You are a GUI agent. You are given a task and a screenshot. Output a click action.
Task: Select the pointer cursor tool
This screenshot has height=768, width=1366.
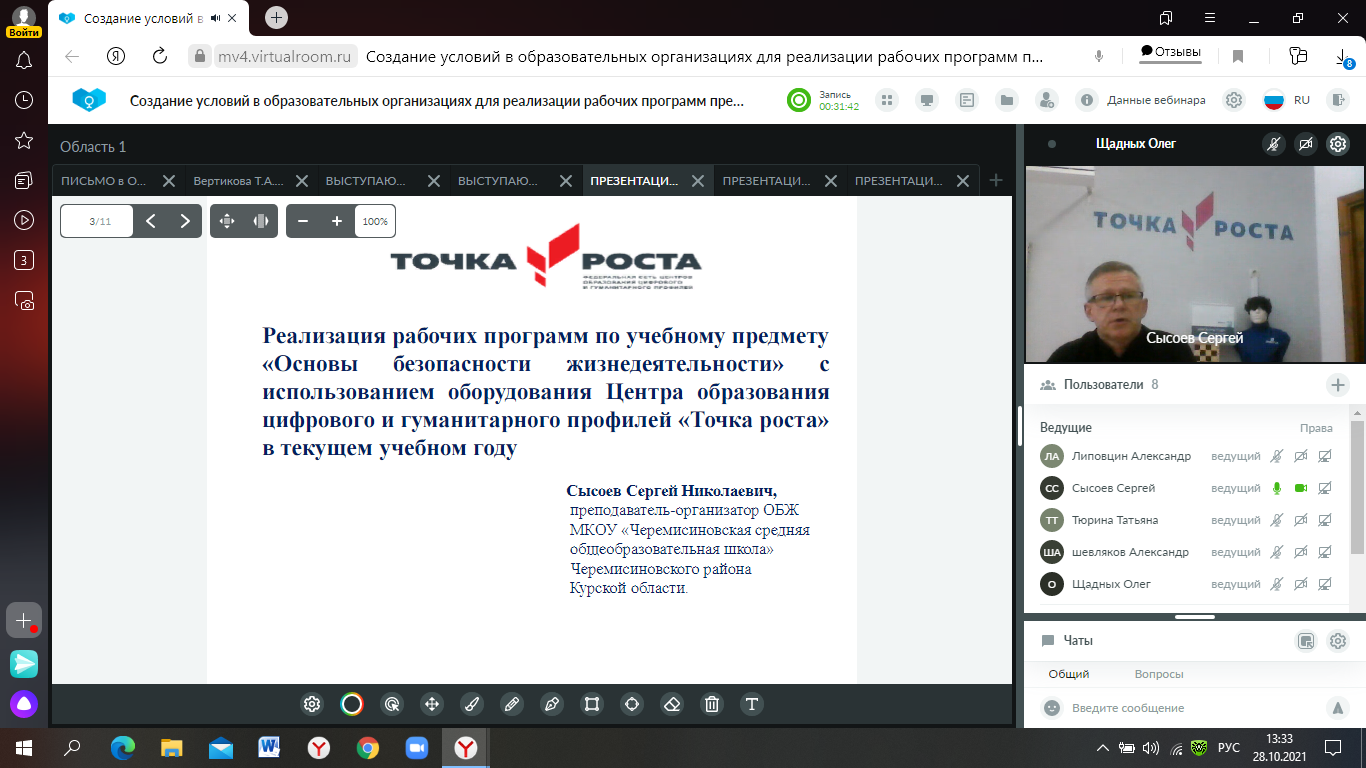click(x=392, y=704)
